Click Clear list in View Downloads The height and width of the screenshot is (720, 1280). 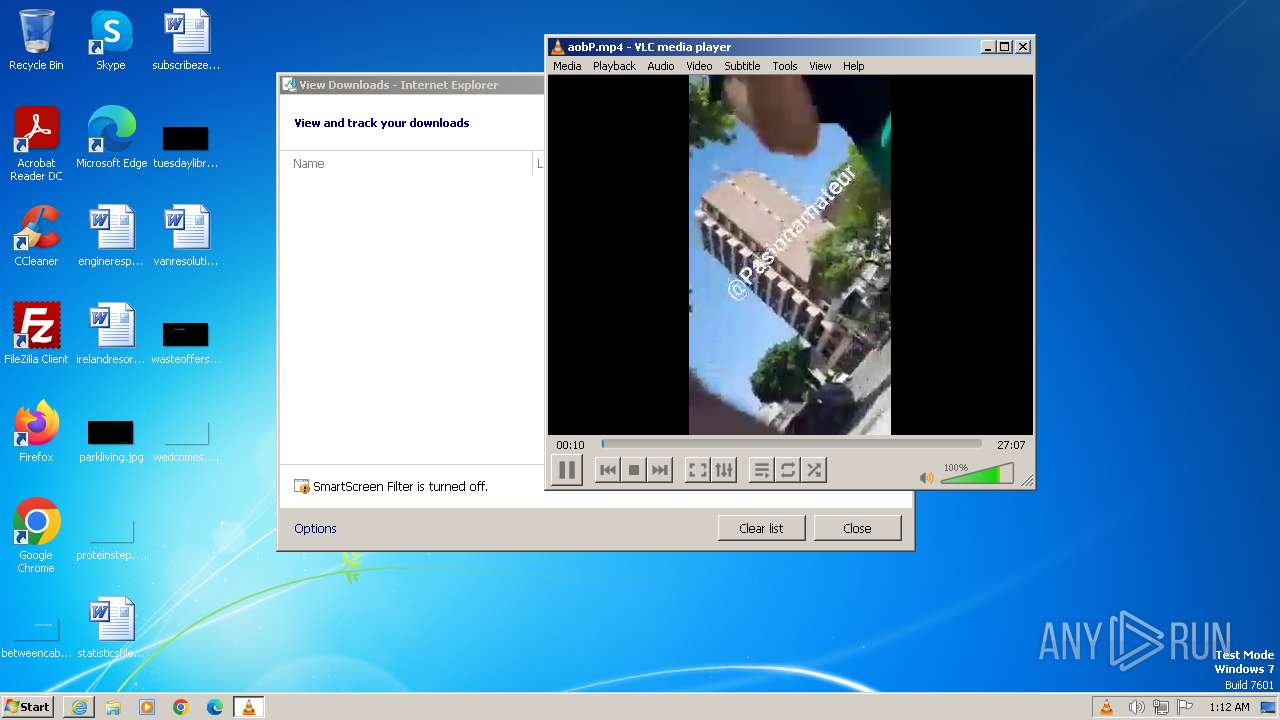(761, 528)
